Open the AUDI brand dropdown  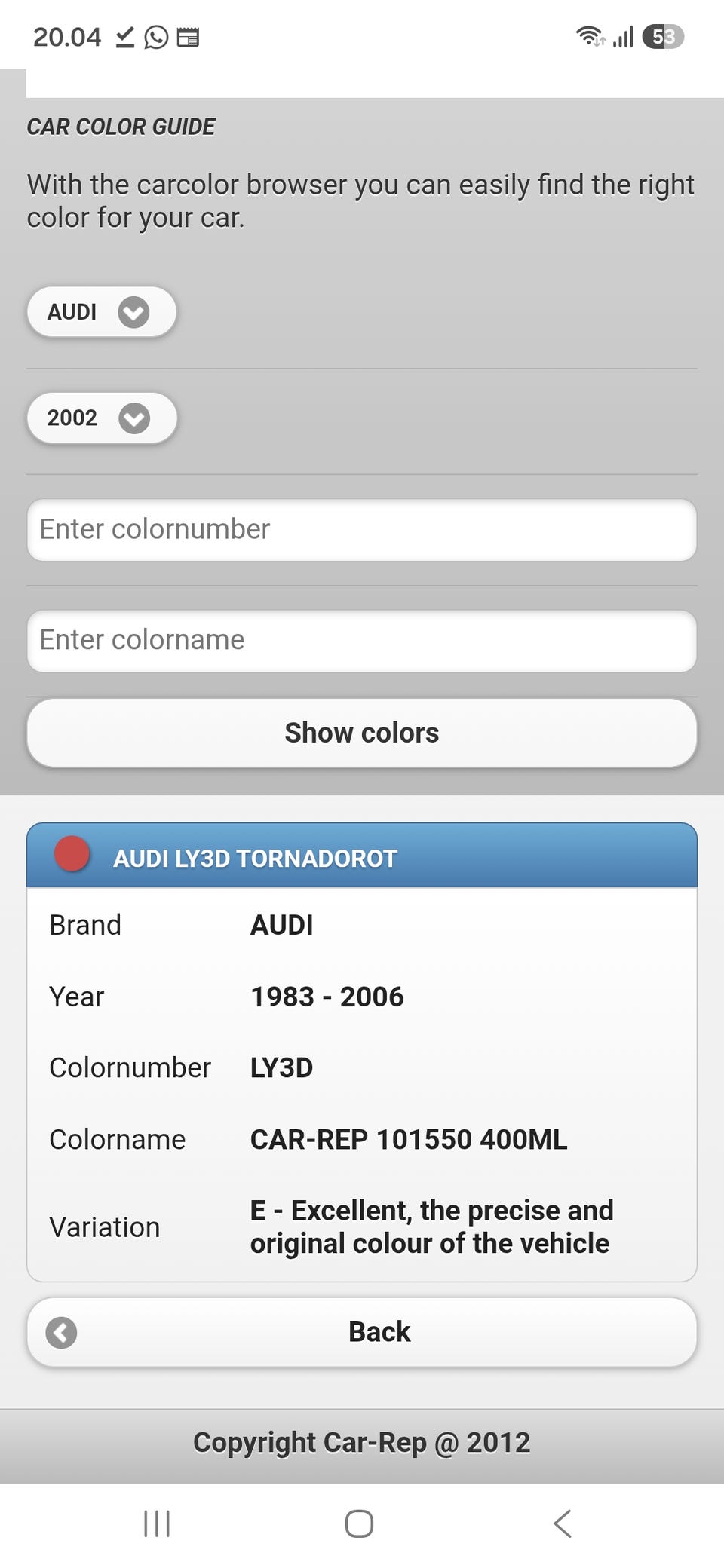pyautogui.click(x=102, y=311)
